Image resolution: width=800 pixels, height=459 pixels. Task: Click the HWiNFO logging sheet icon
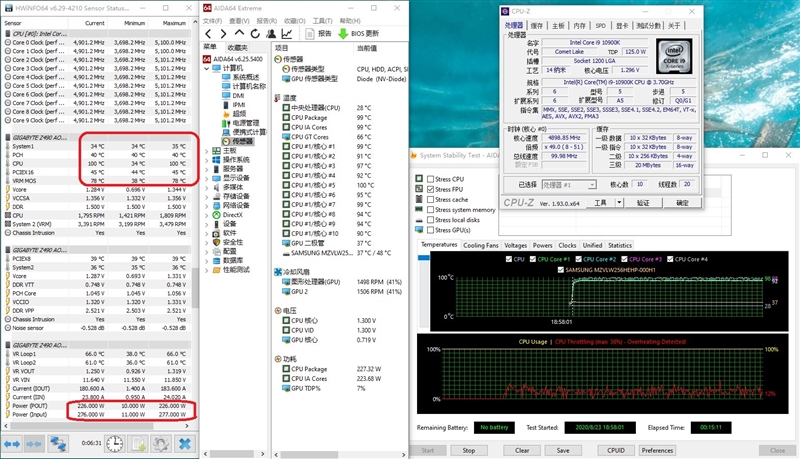tap(139, 444)
